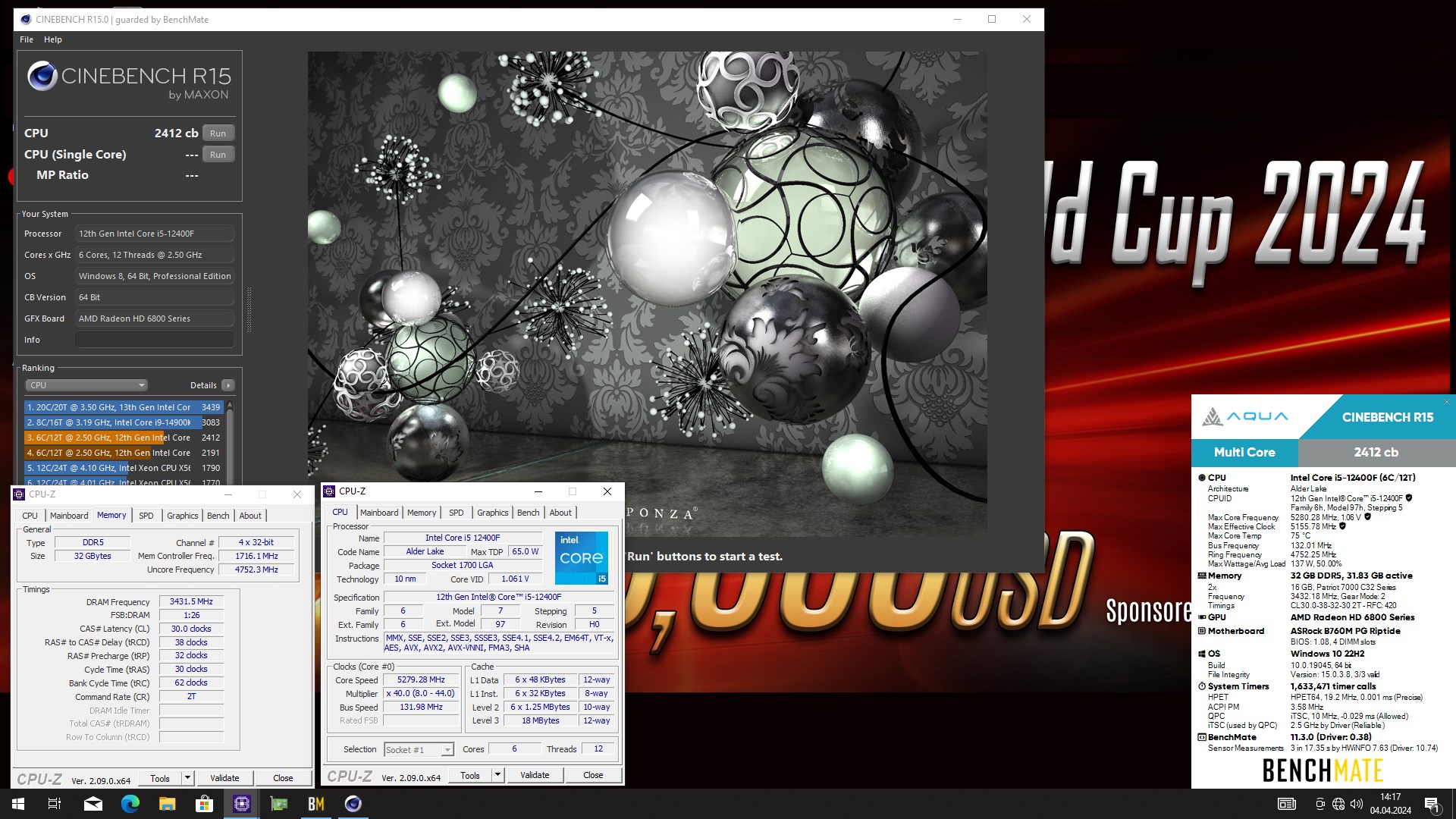The image size is (1456, 819).
Task: Open Bench tab in left CPU-Z window
Action: [x=218, y=516]
